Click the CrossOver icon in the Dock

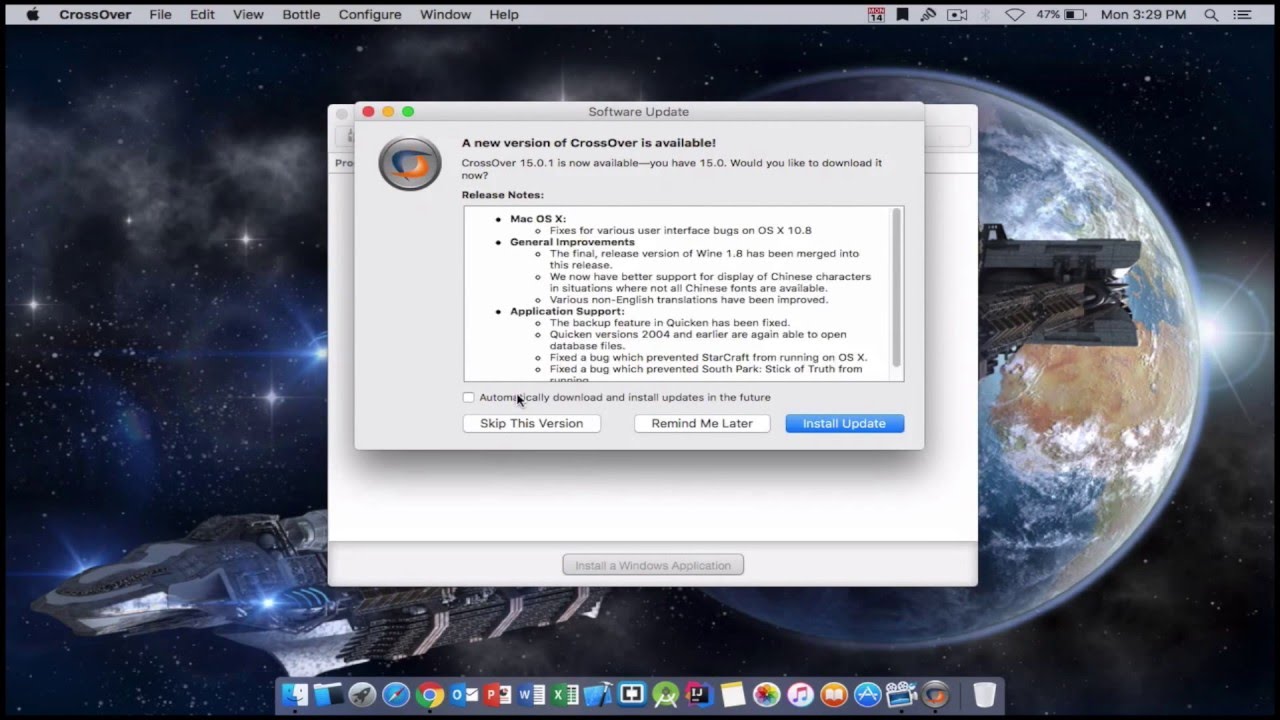pyautogui.click(x=935, y=694)
